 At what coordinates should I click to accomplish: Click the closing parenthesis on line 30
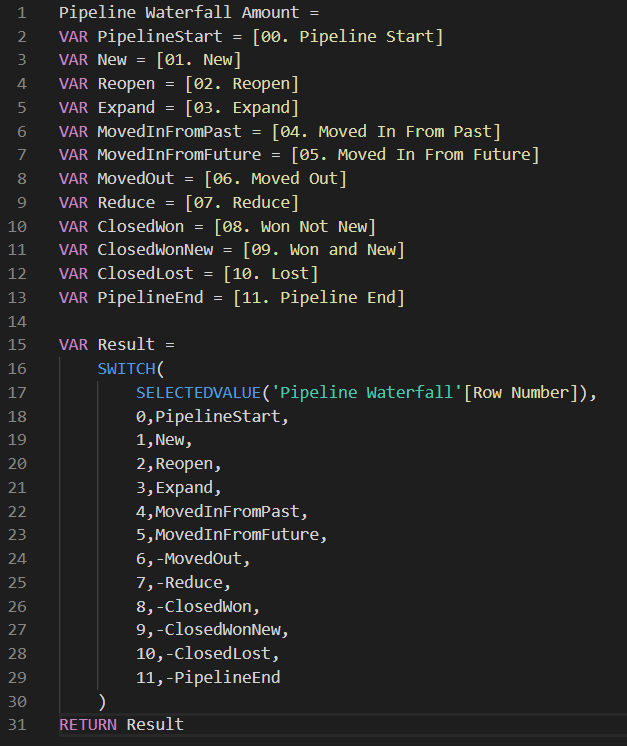(101, 701)
